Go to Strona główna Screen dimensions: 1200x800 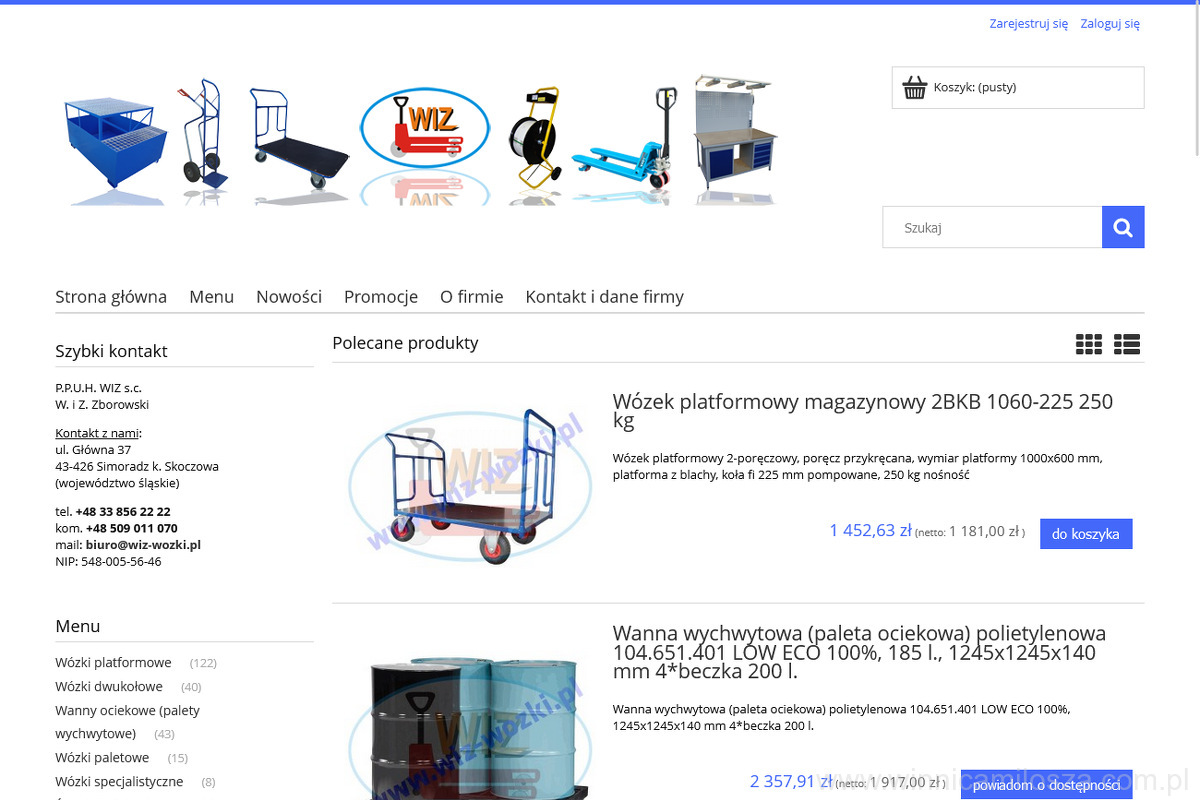click(x=111, y=297)
